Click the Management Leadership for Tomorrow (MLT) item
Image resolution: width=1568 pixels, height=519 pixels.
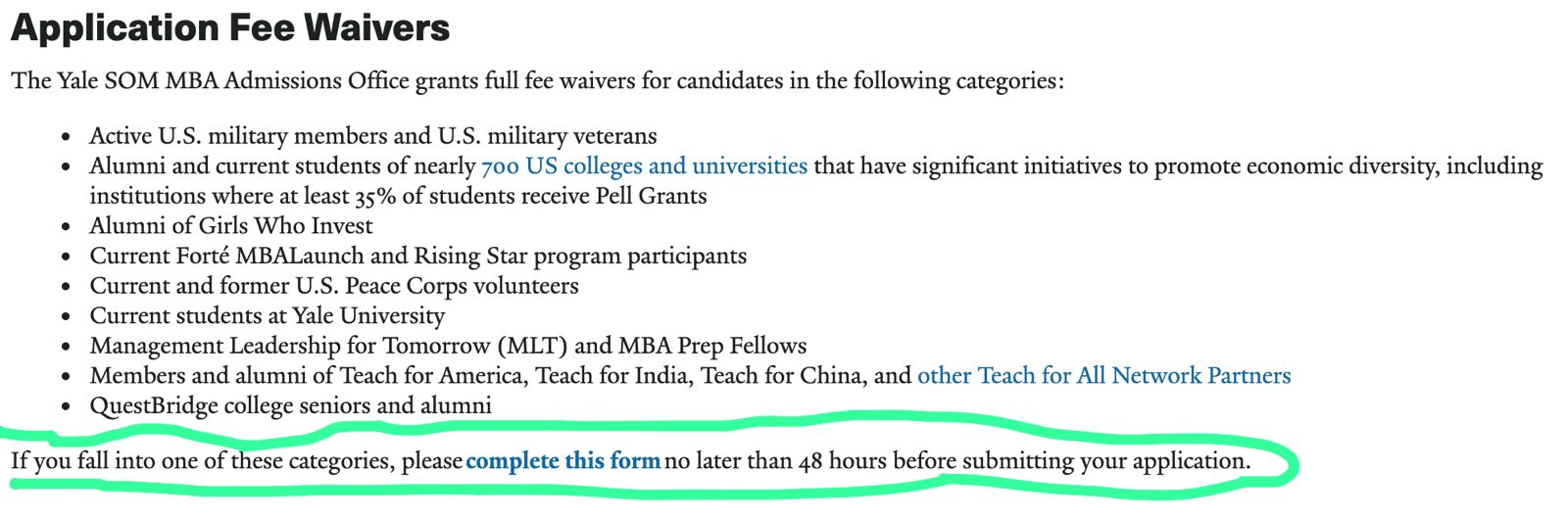pos(448,346)
